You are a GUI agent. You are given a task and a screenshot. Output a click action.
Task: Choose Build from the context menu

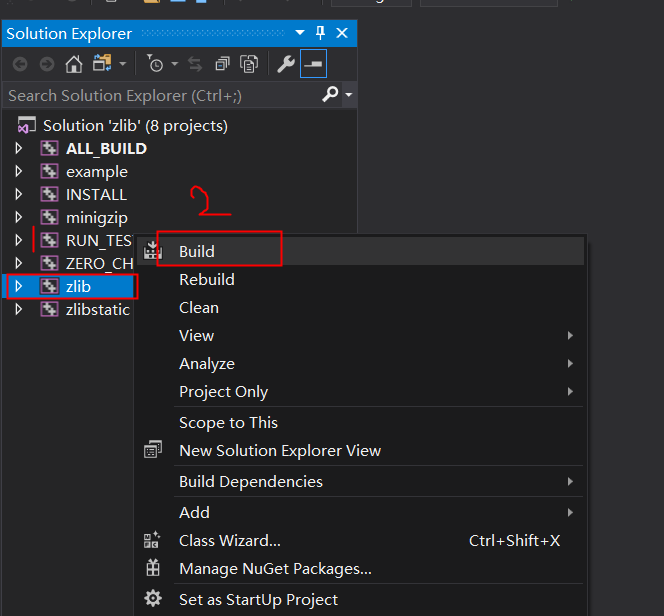click(360, 251)
